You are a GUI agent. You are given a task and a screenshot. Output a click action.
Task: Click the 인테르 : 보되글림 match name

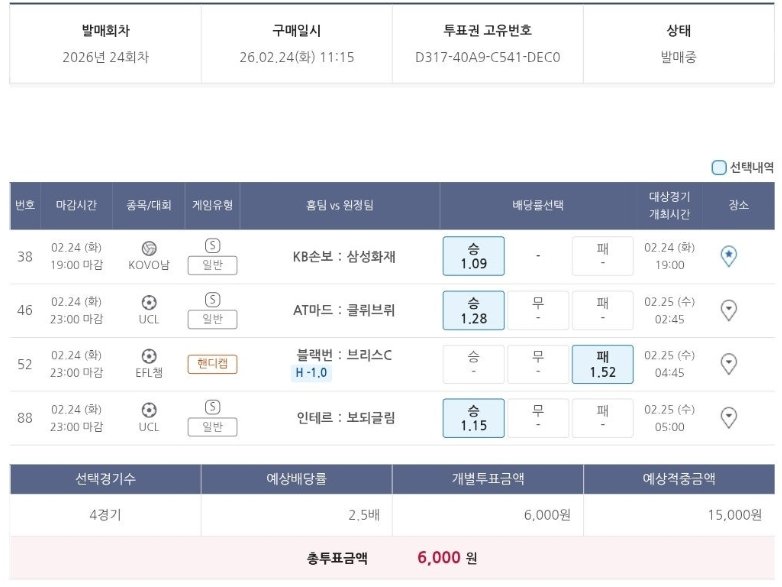[x=344, y=418]
